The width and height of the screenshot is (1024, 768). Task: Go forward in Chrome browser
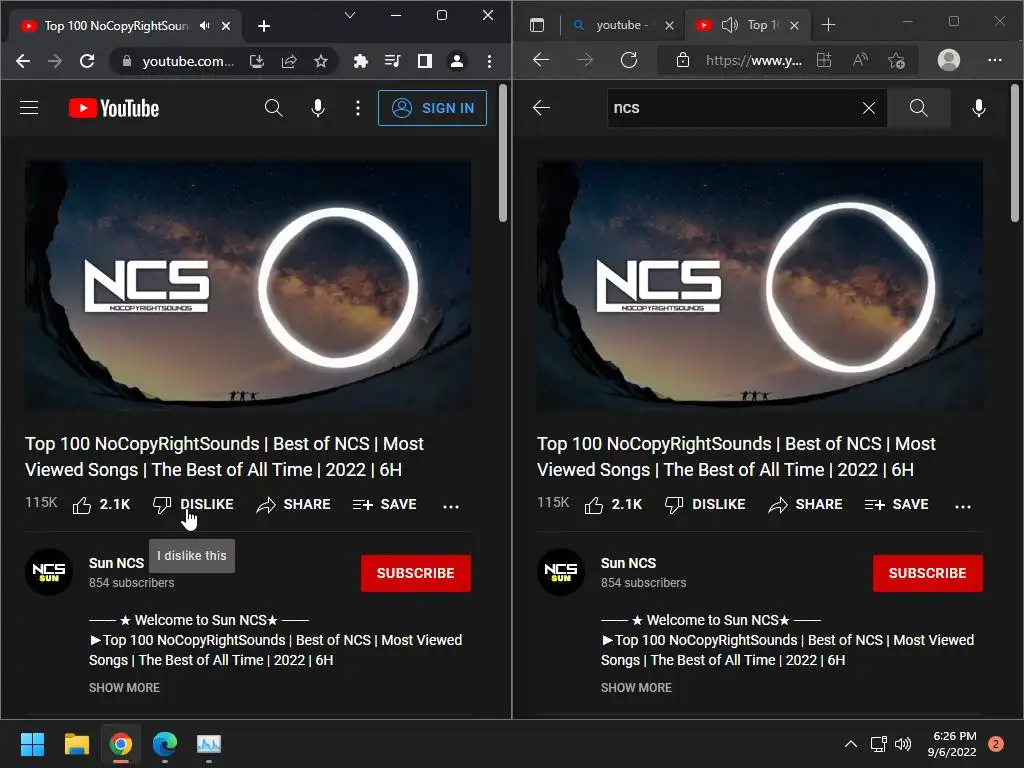pyautogui.click(x=55, y=61)
